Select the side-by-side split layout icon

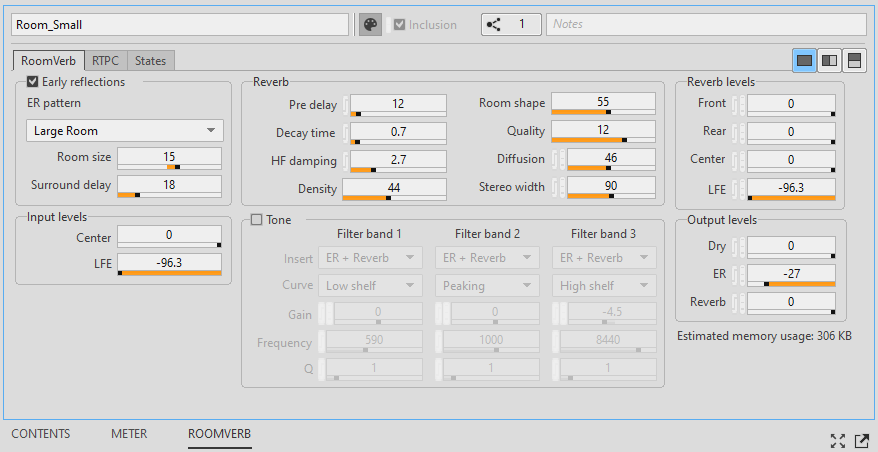pyautogui.click(x=829, y=61)
